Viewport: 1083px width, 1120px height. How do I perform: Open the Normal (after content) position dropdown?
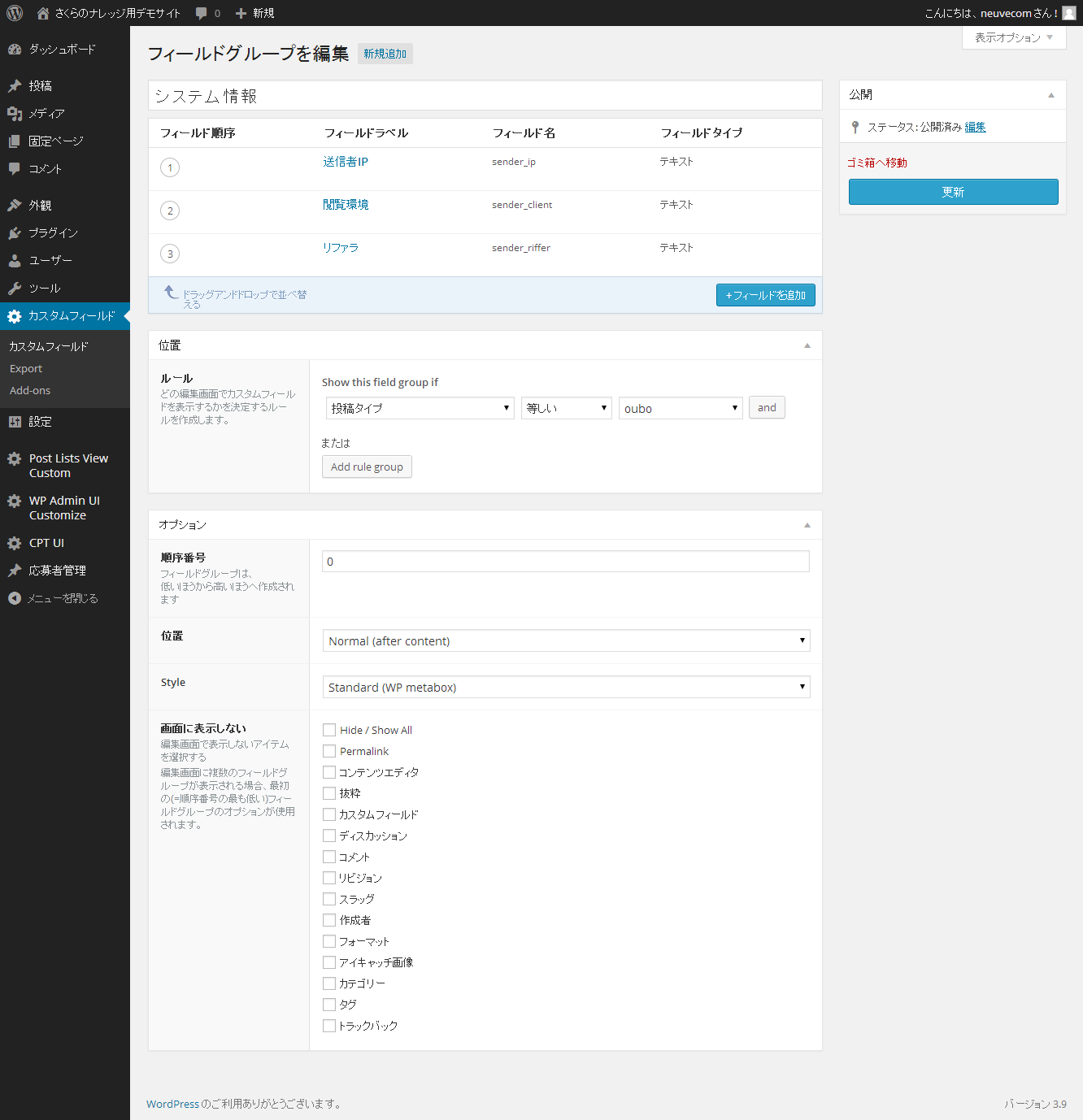(566, 640)
